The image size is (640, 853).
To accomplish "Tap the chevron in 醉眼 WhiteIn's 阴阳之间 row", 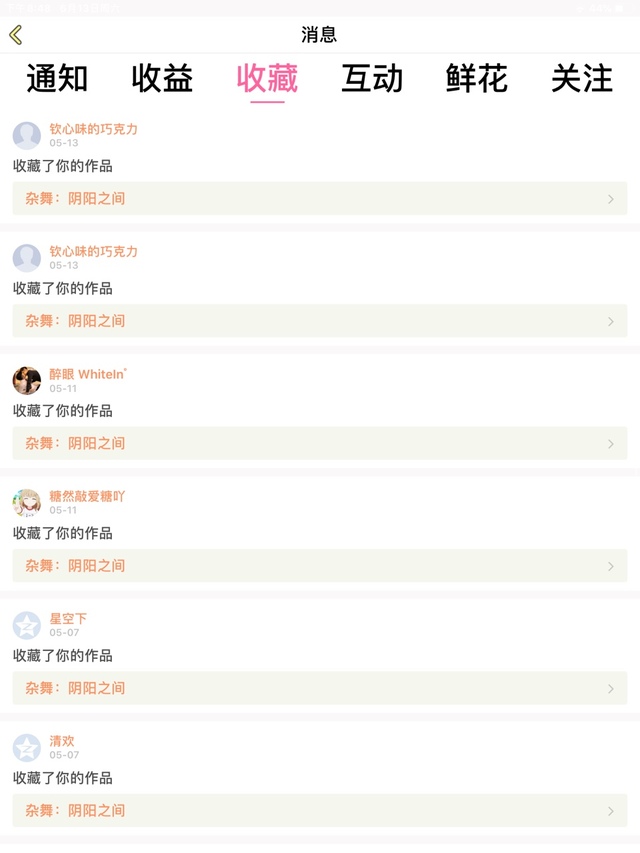I will click(x=611, y=444).
